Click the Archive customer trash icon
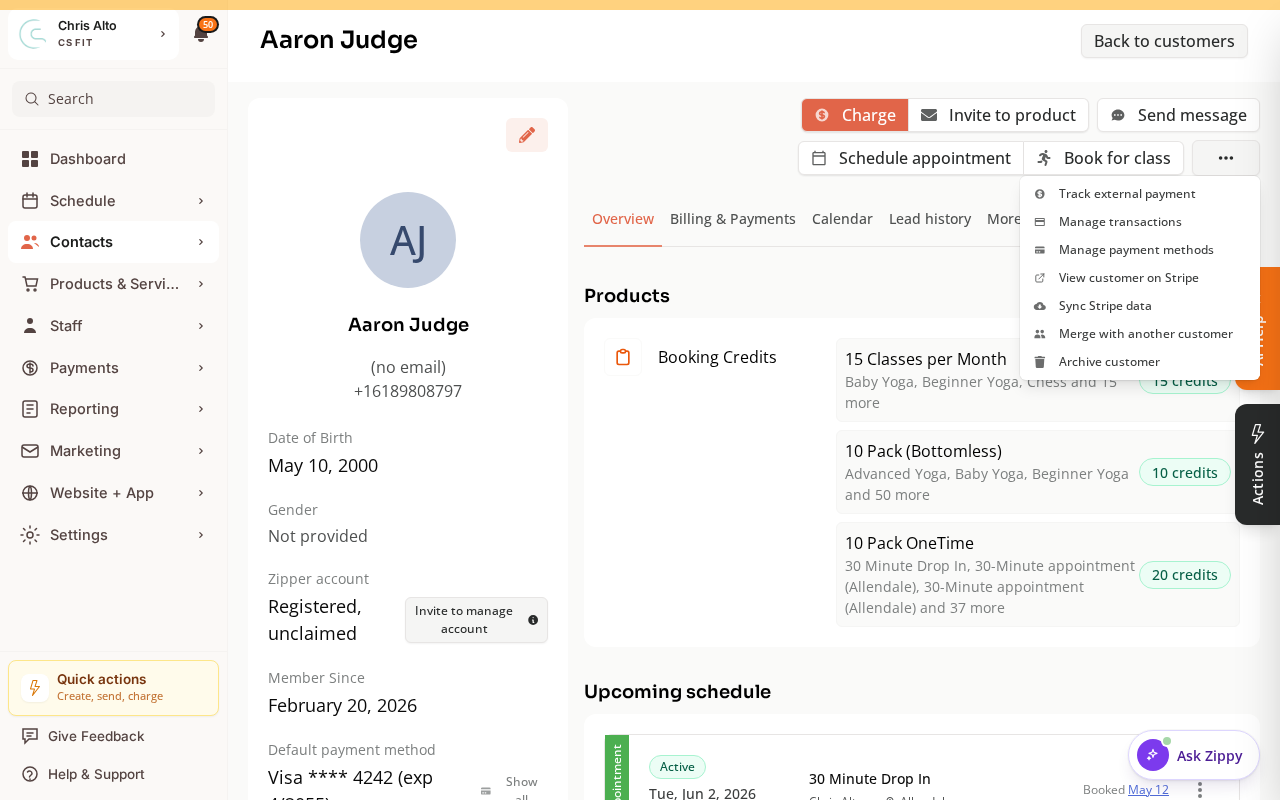Screen dimensions: 1280x800 [1040, 362]
